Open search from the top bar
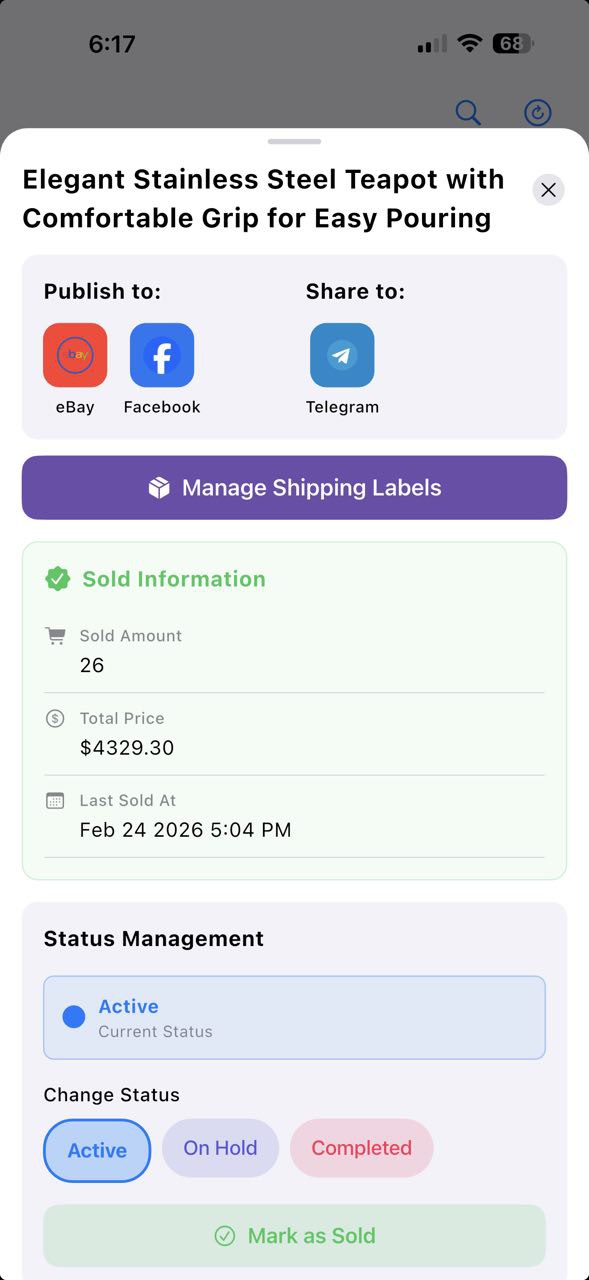The width and height of the screenshot is (589, 1280). pyautogui.click(x=467, y=112)
